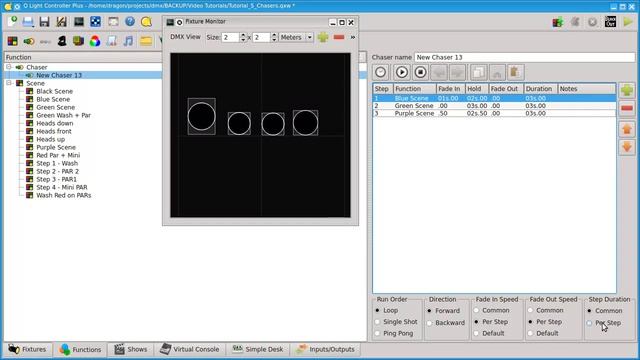Open the Virtual Console tab
Viewport: 640px width, 360px height.
(x=189, y=349)
